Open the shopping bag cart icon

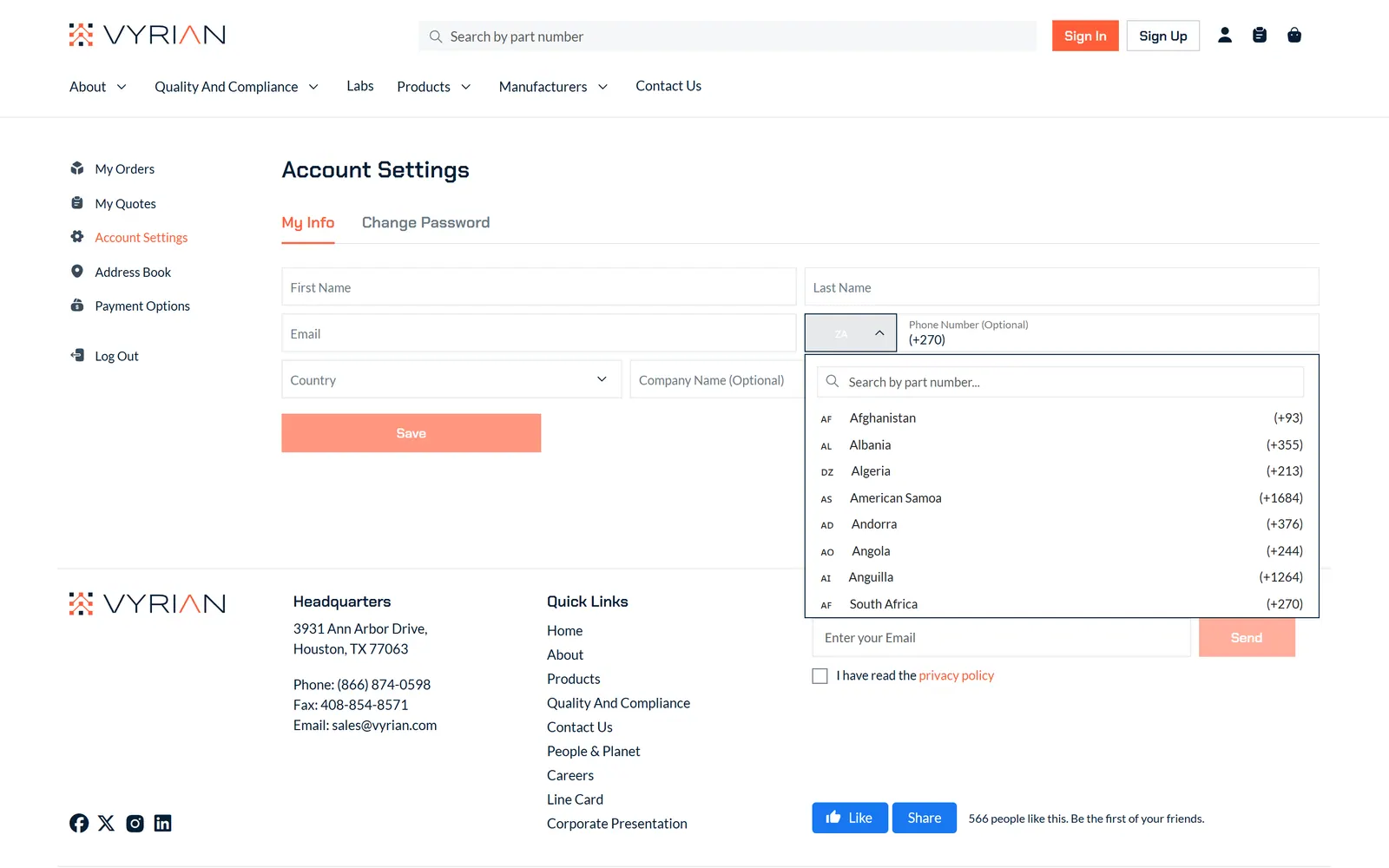click(x=1294, y=36)
